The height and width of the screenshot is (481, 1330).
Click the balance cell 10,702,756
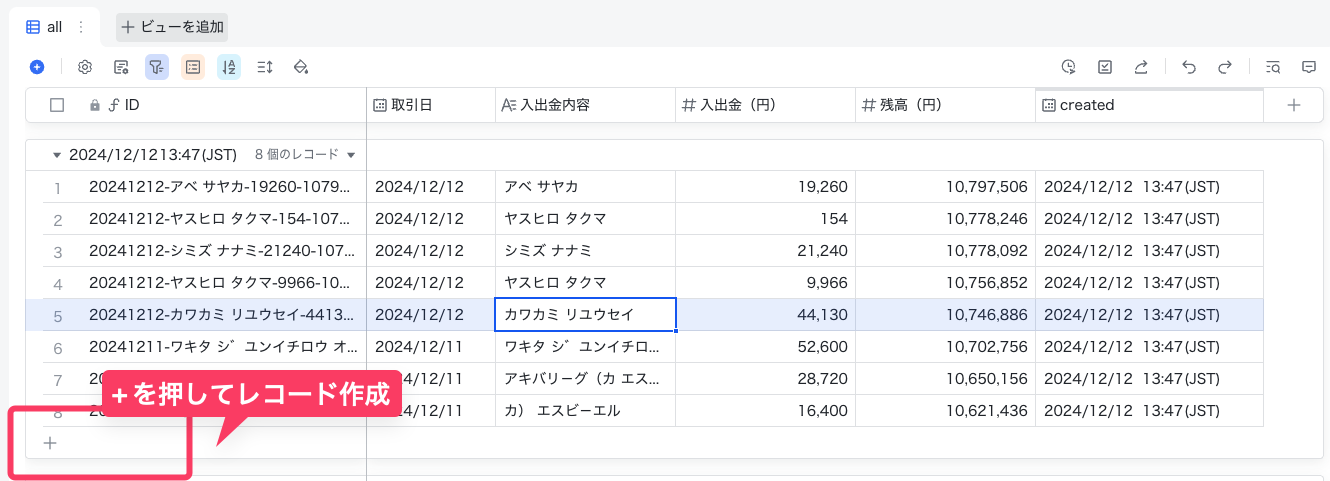tap(945, 347)
